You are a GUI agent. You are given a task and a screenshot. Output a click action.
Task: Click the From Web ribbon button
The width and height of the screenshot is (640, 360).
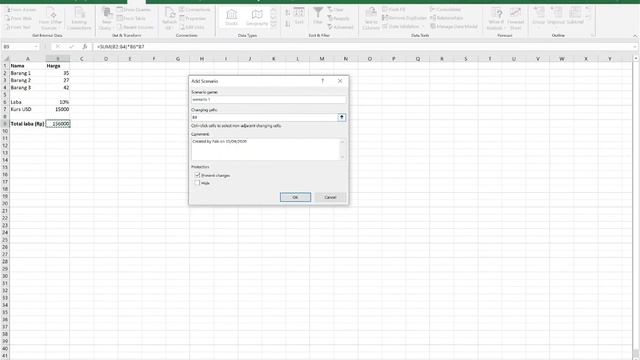[x=19, y=18]
